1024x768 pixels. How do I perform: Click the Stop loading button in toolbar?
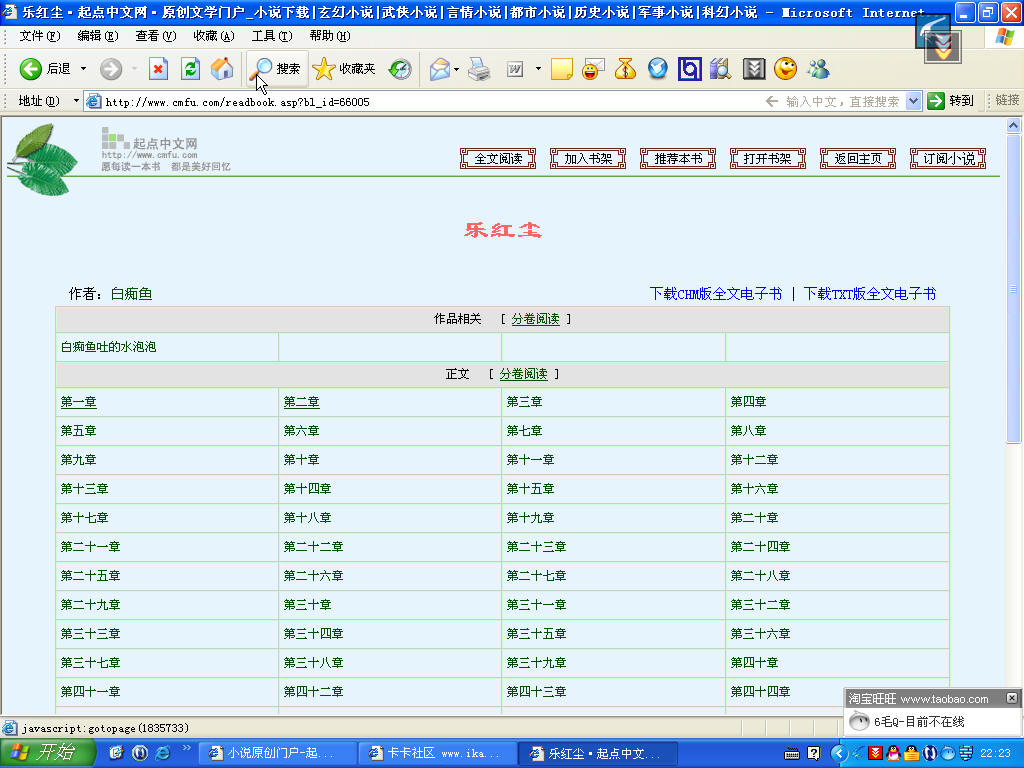coord(158,69)
